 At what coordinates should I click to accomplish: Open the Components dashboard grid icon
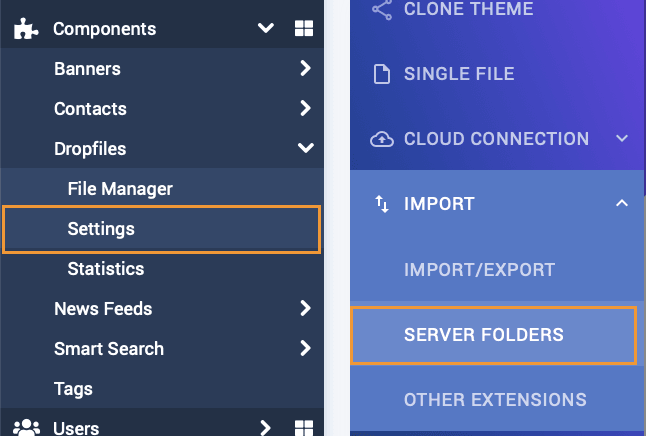pos(303,29)
